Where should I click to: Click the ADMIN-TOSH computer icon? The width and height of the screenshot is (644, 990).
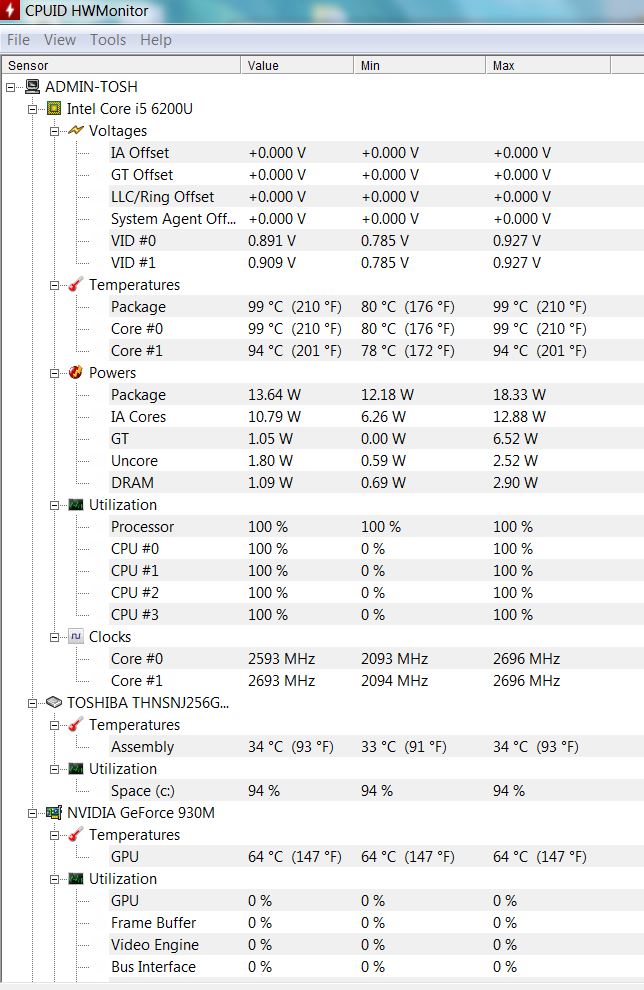[x=32, y=87]
